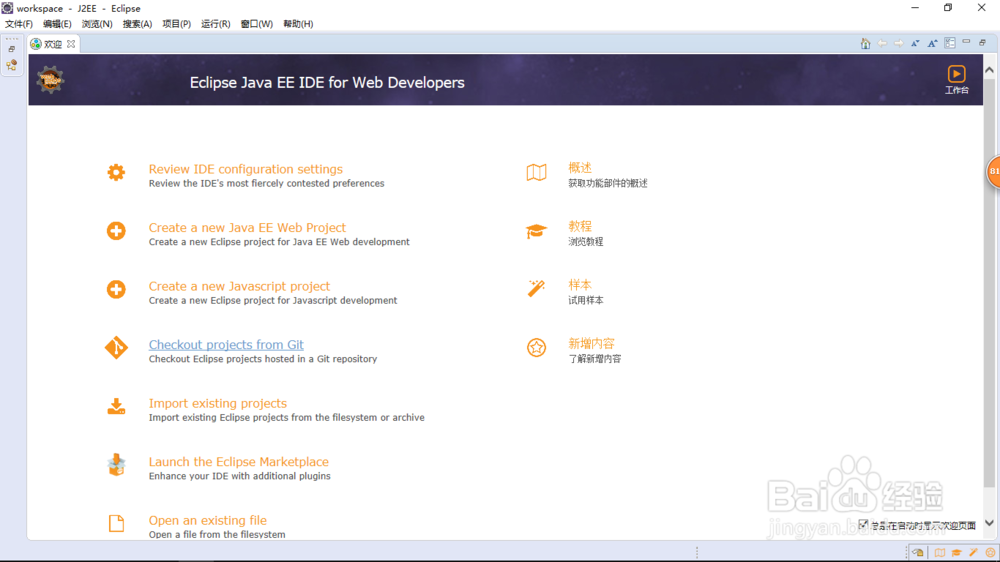Click the plus icon for Javascript project

116,290
